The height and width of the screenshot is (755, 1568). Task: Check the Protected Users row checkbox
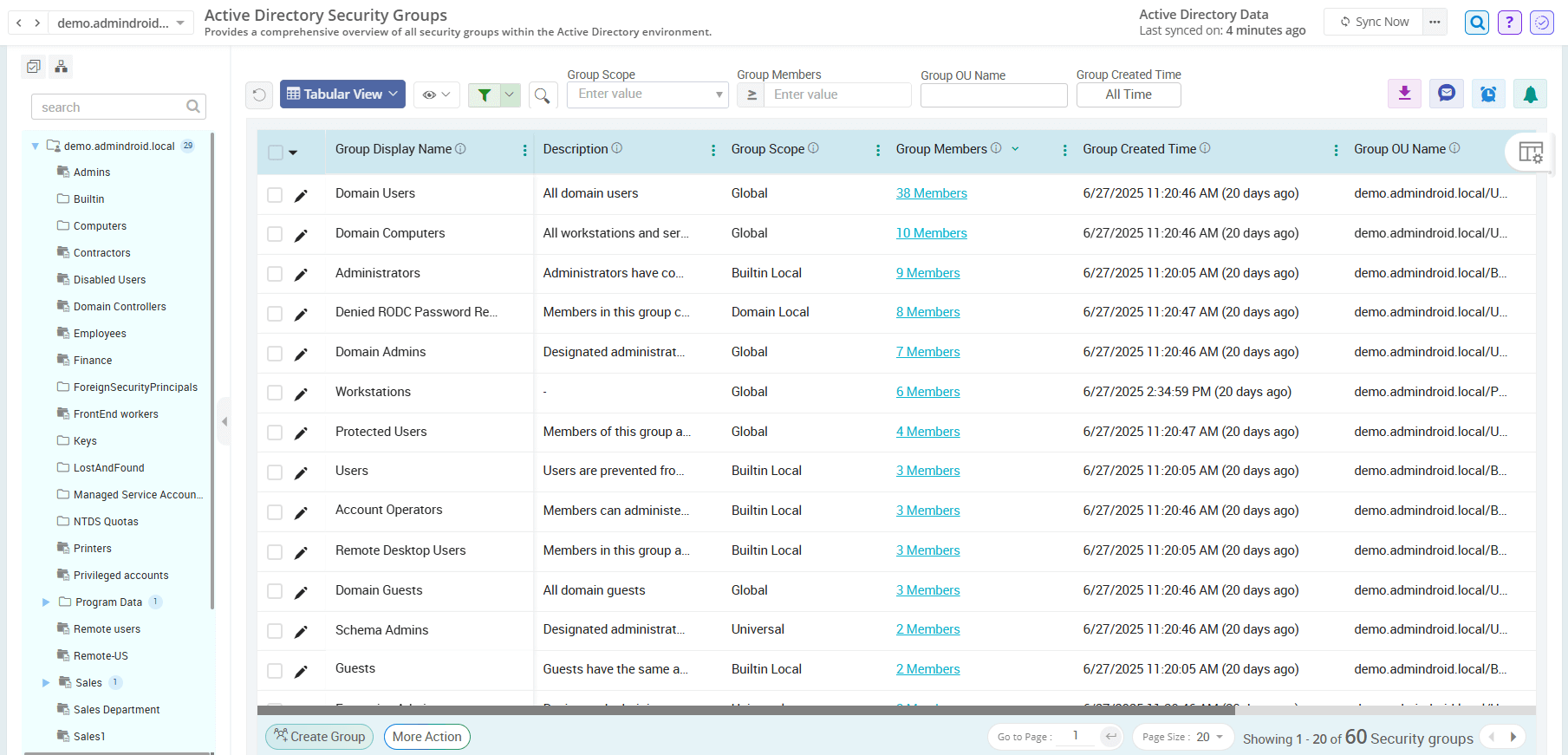275,433
